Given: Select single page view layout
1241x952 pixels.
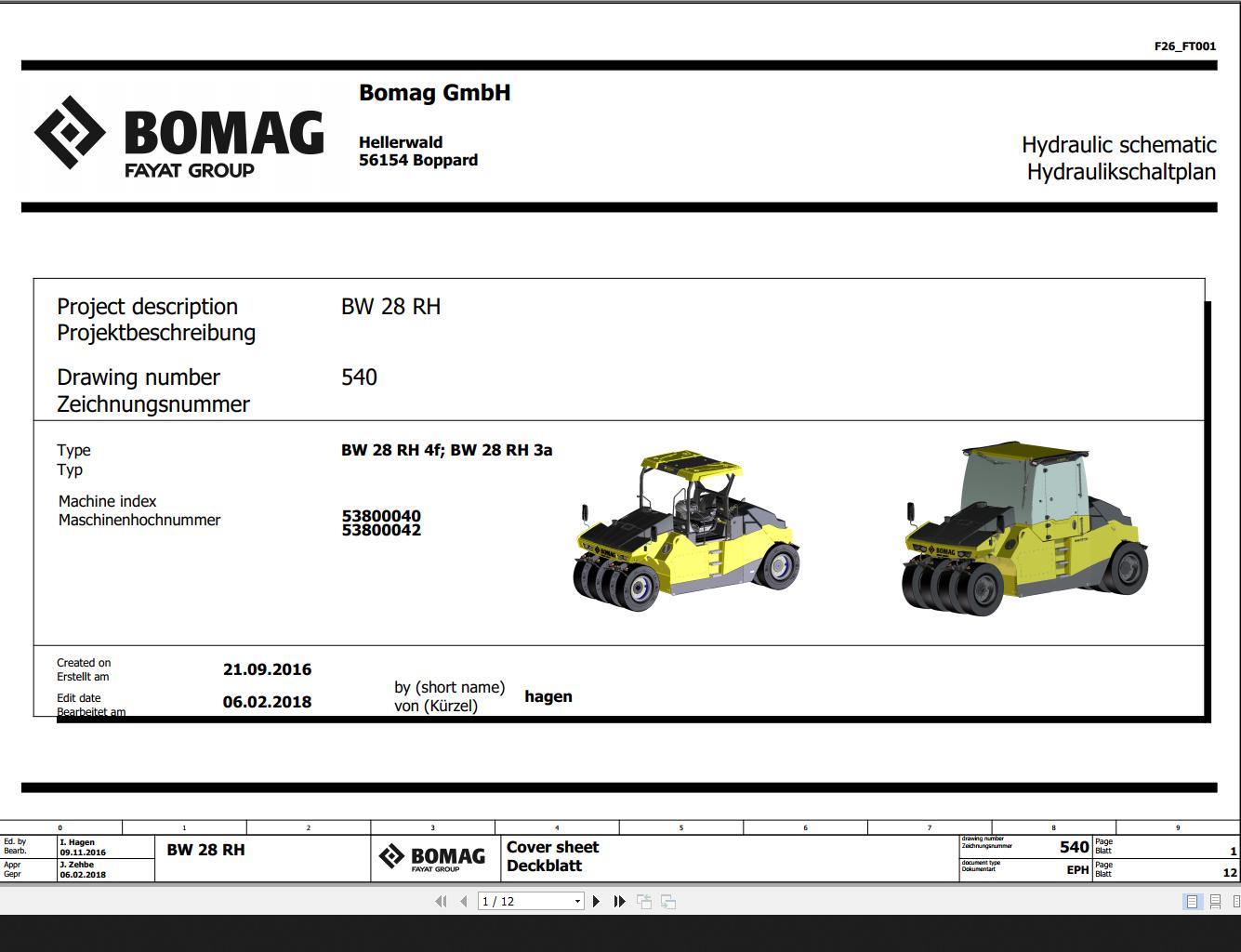Looking at the screenshot, I should pos(1192,902).
